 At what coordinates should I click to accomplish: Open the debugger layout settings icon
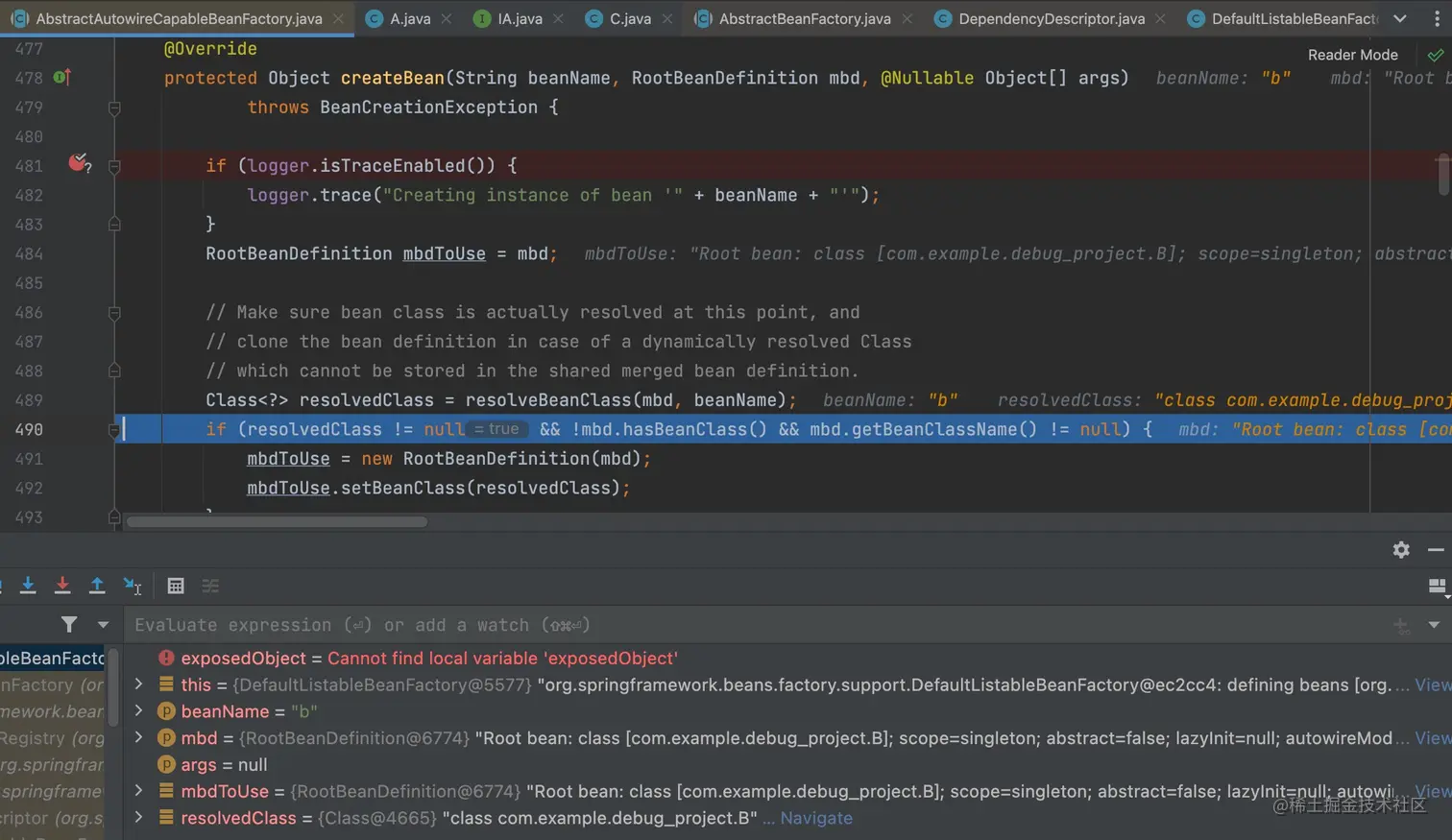[x=1438, y=587]
